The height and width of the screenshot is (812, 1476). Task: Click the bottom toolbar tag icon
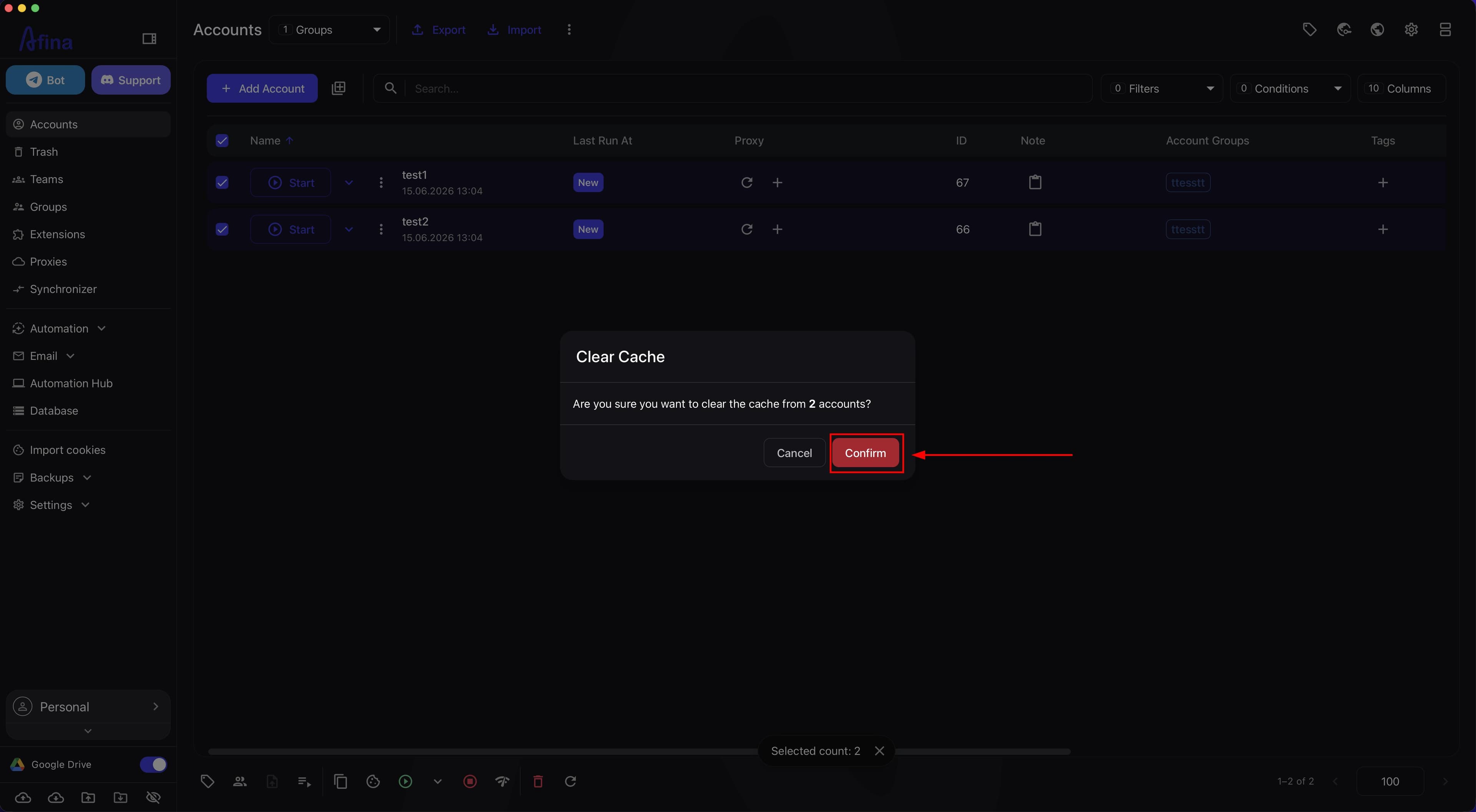pos(208,781)
